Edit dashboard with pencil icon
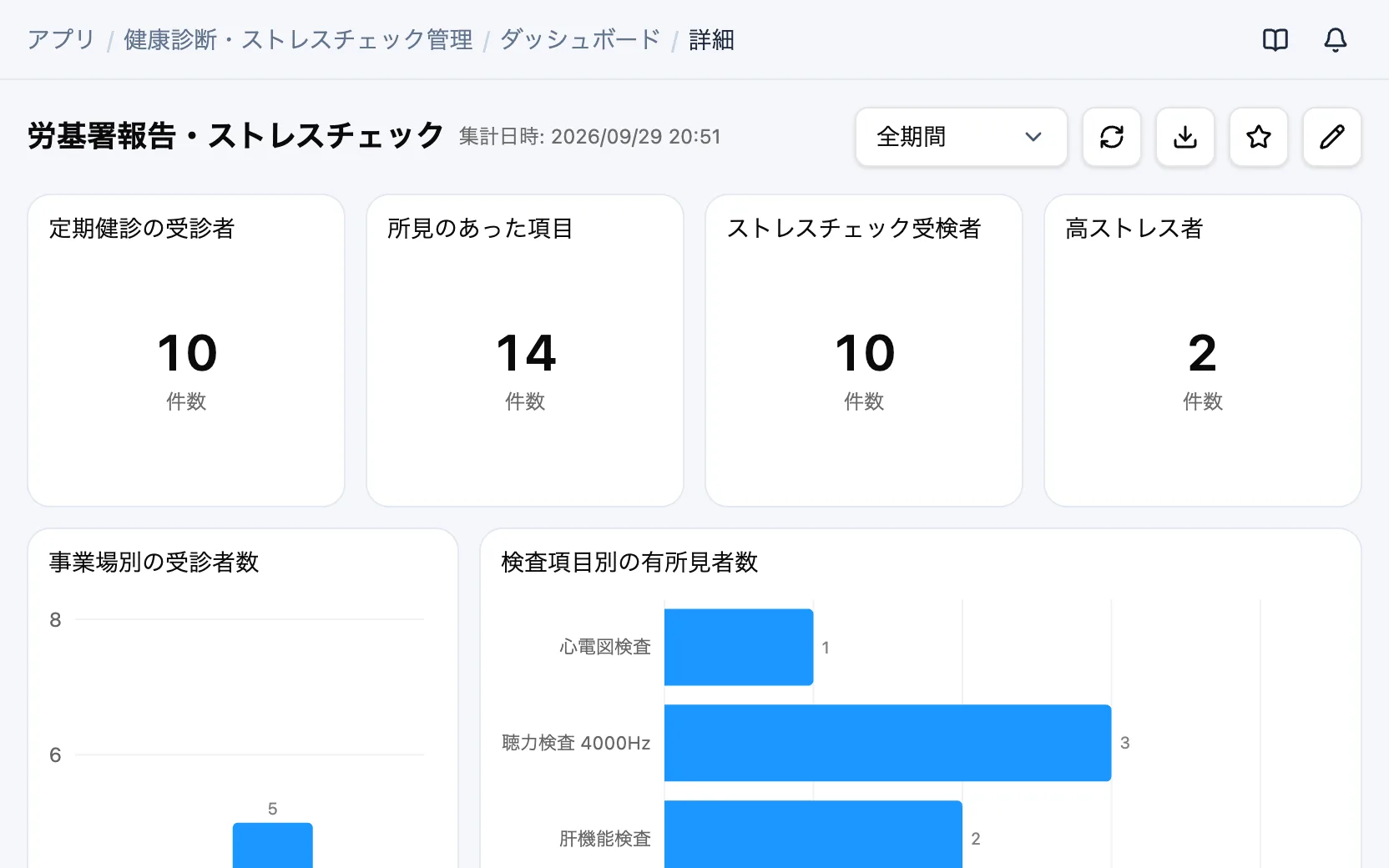This screenshot has height=868, width=1389. (1332, 137)
